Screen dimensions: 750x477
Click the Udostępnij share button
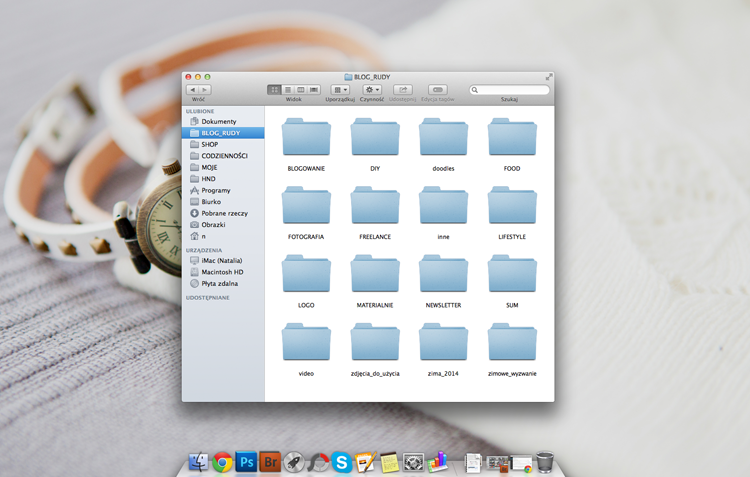click(x=403, y=89)
